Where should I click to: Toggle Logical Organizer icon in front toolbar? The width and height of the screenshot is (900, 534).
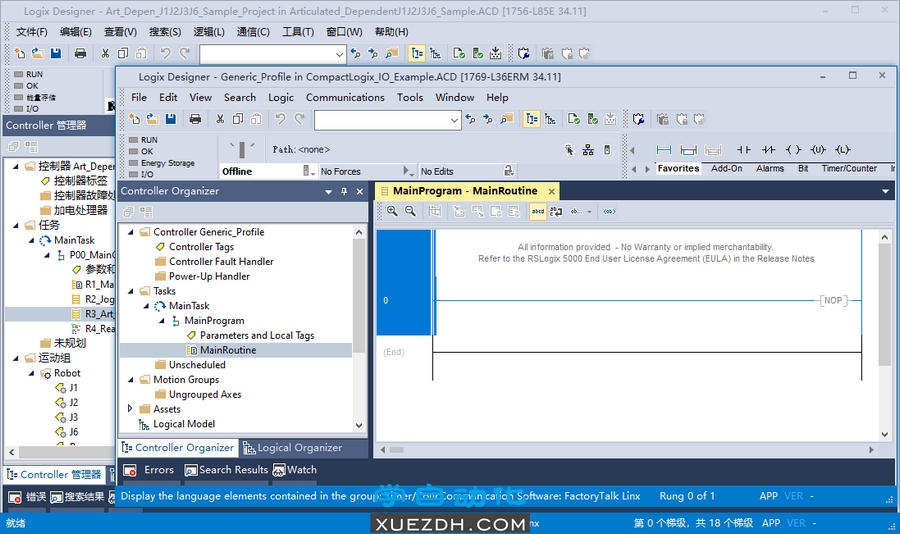tap(550, 119)
